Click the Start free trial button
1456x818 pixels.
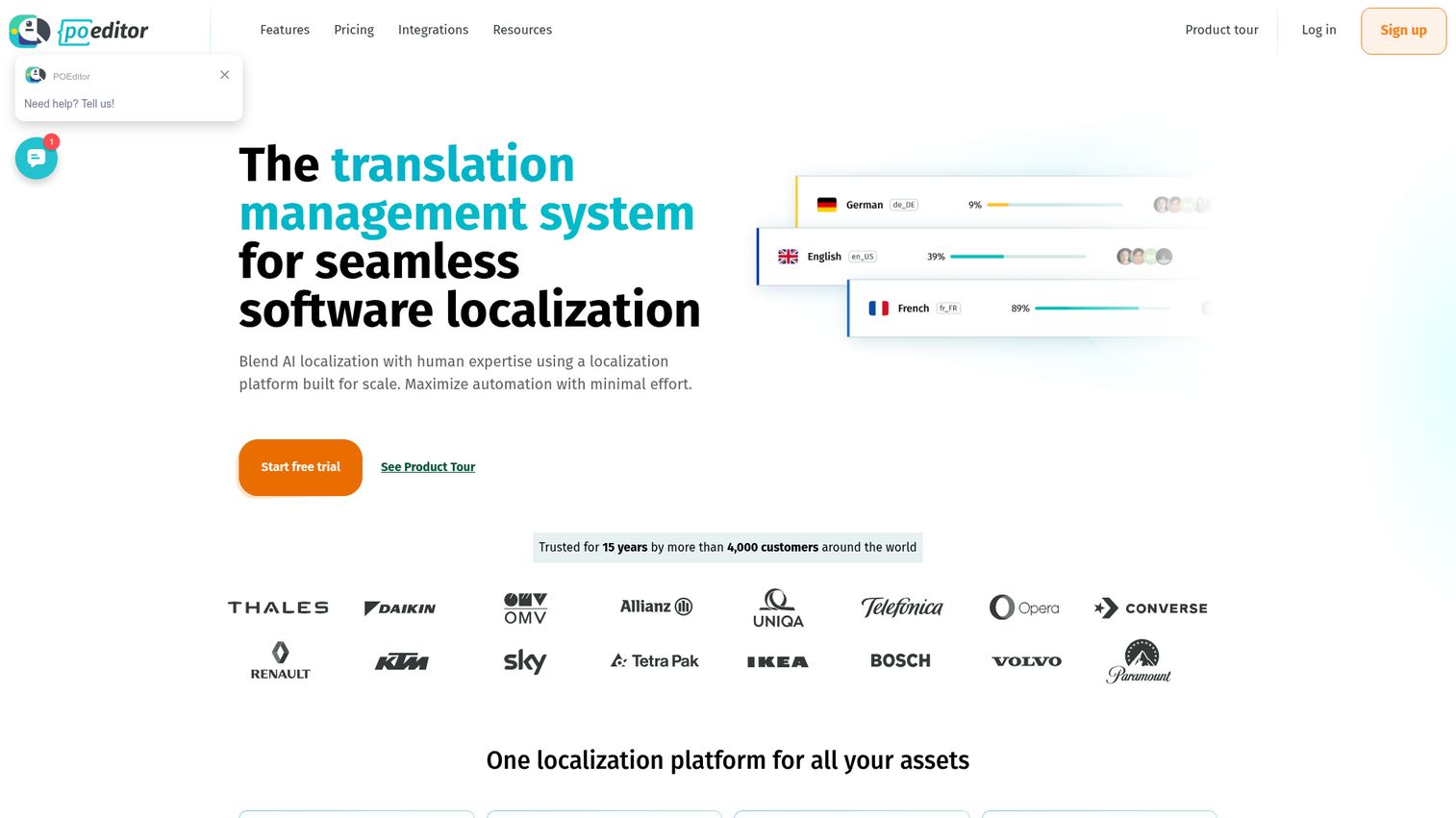300,467
